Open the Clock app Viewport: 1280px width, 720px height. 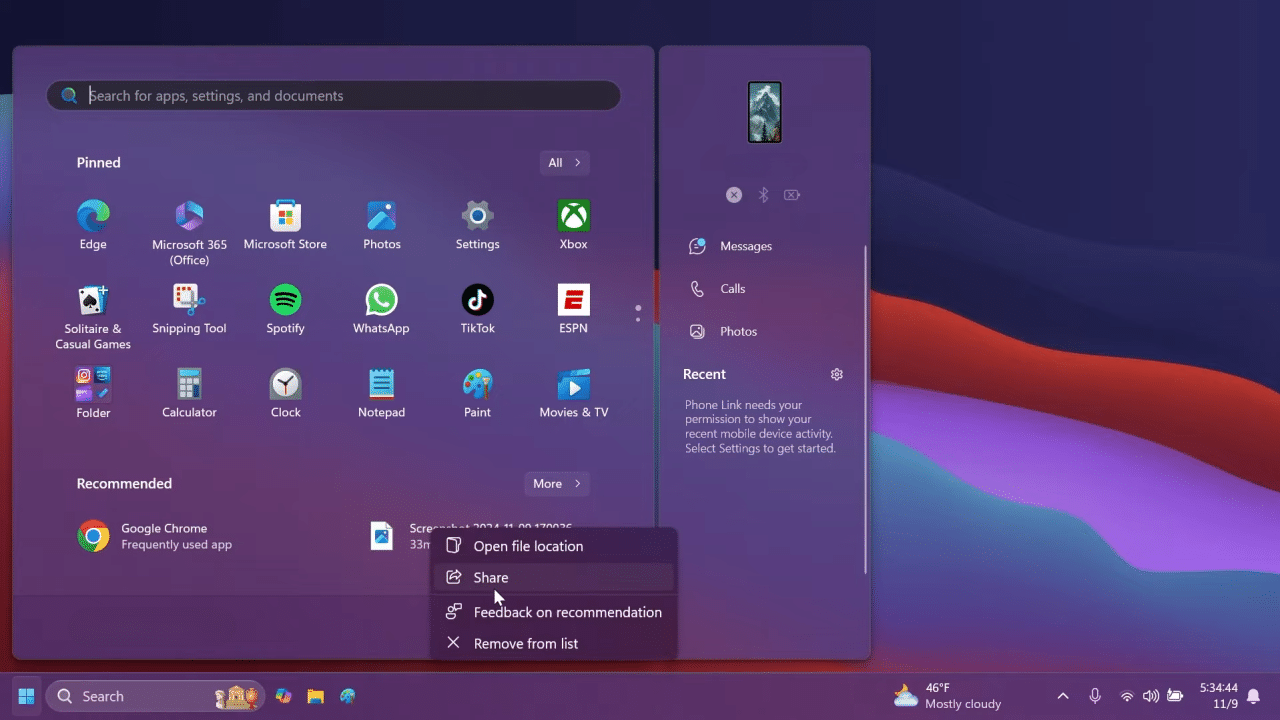tap(285, 393)
